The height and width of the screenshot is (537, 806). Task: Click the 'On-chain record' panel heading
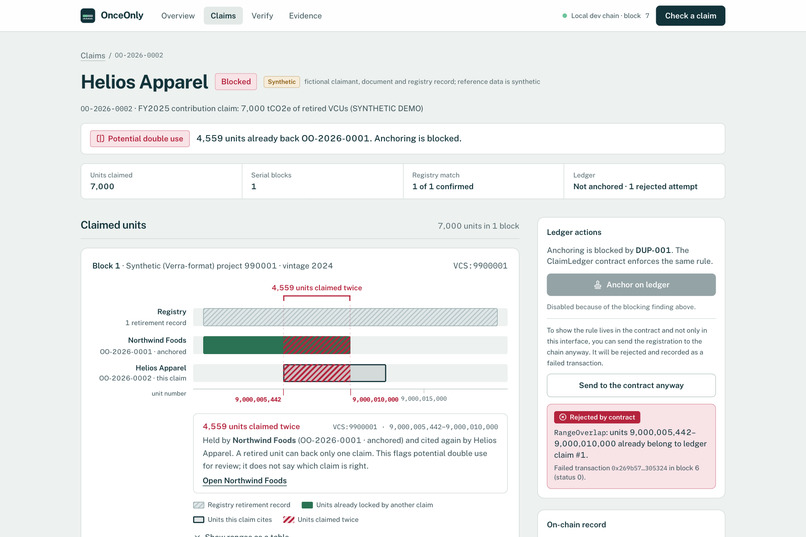tap(576, 525)
